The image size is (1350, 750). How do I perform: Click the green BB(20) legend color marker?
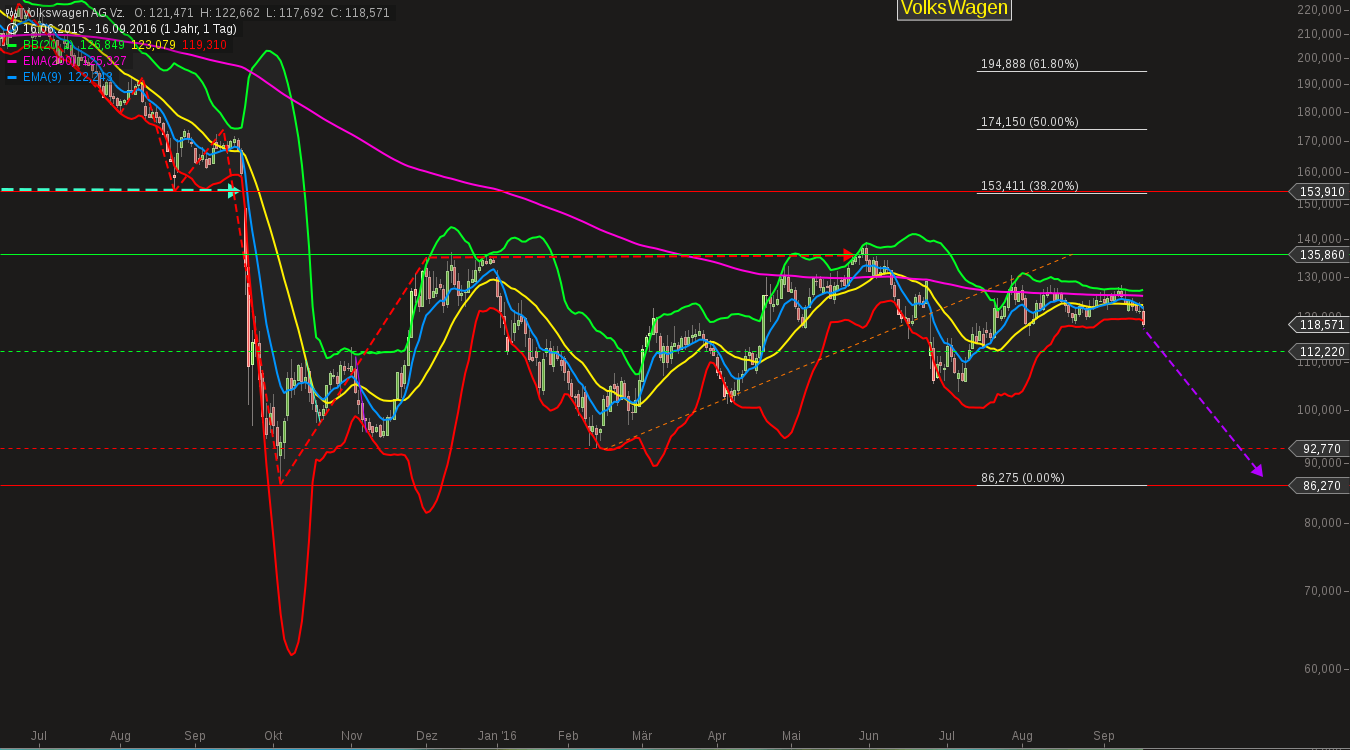12,45
